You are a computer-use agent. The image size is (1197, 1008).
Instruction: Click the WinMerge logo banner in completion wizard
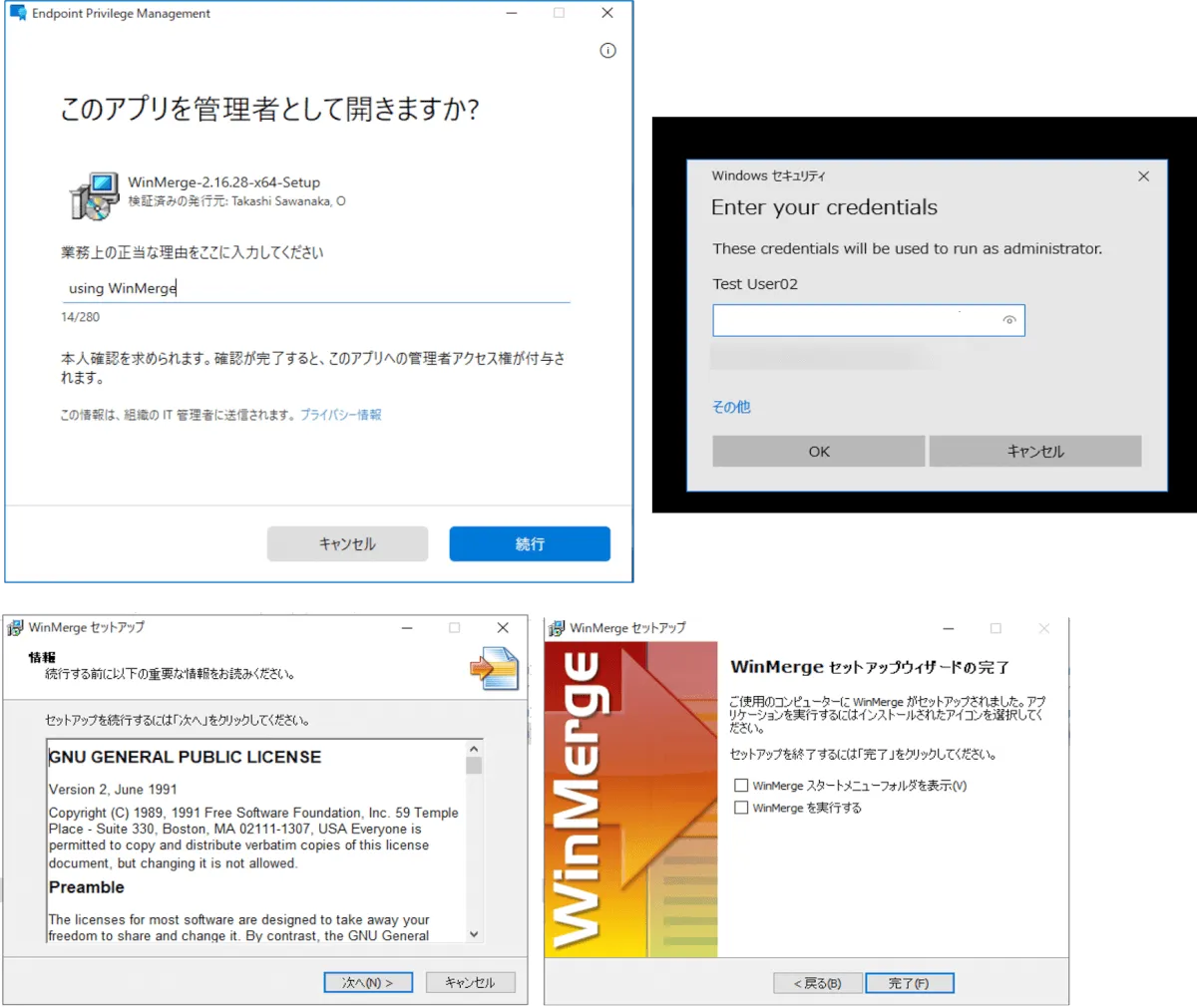(631, 800)
